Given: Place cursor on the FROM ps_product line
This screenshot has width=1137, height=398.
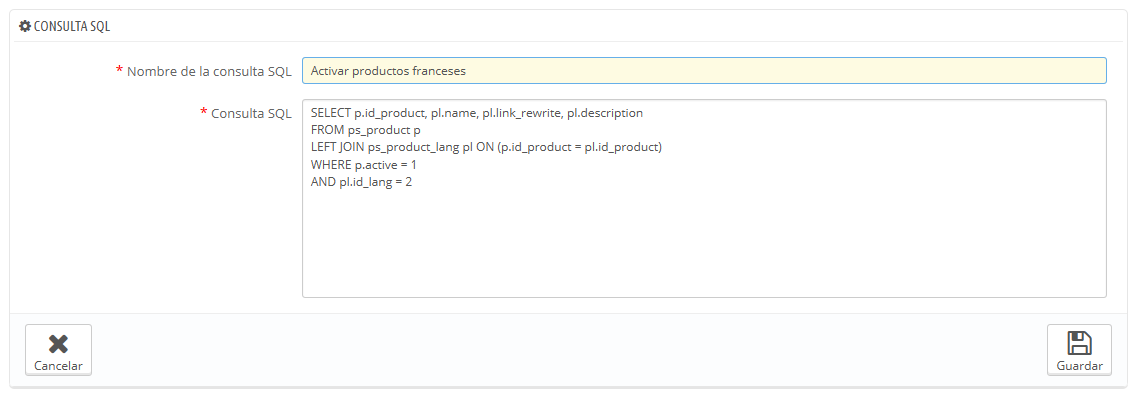Looking at the screenshot, I should (365, 130).
